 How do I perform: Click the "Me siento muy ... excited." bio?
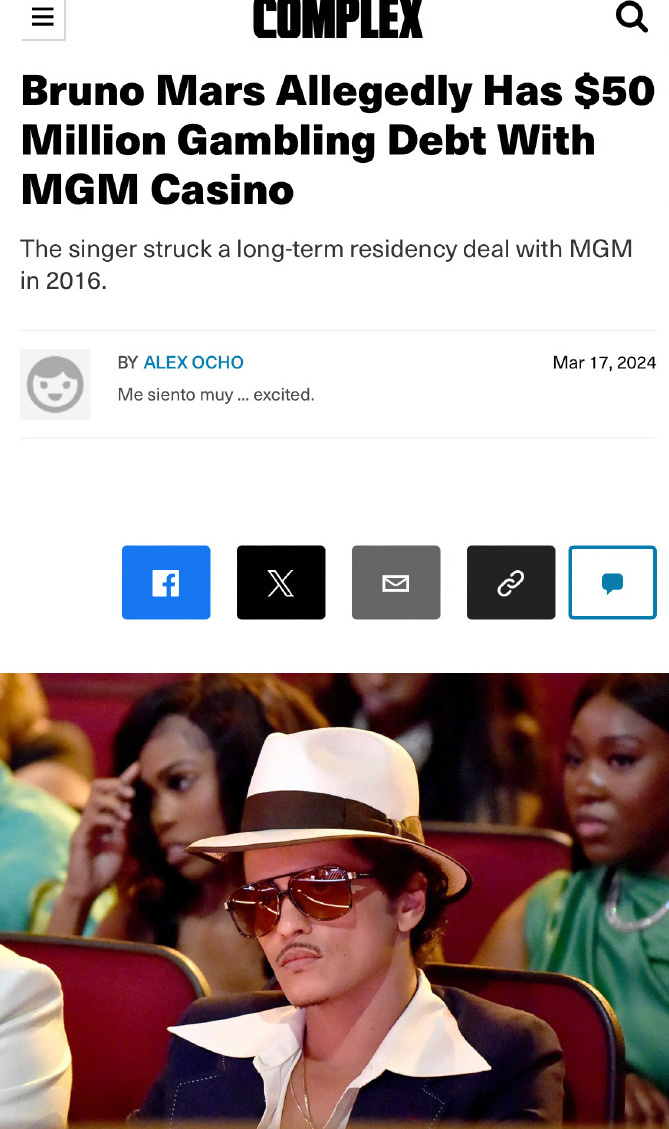click(216, 395)
